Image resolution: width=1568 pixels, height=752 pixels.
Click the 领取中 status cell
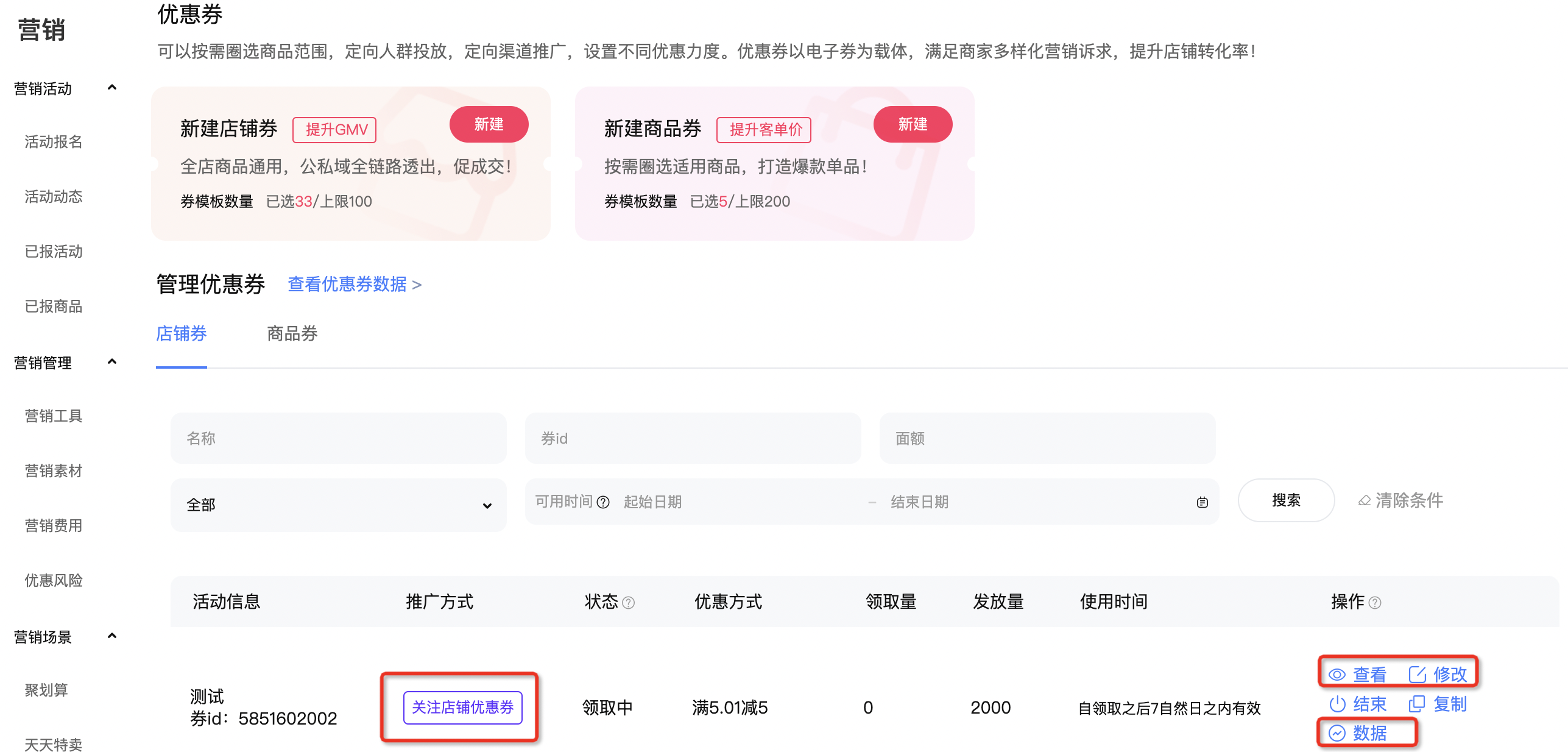coord(607,708)
